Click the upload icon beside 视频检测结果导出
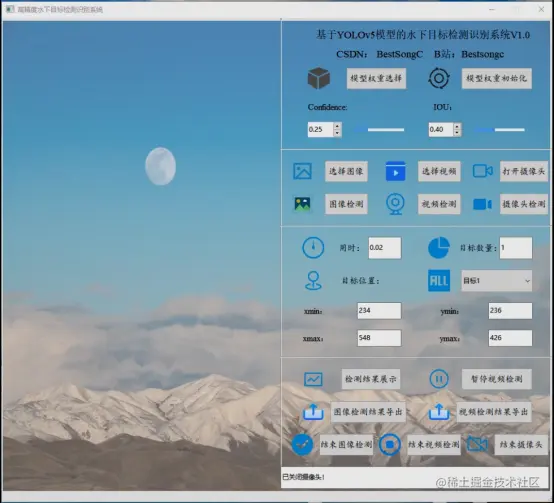 (x=439, y=412)
